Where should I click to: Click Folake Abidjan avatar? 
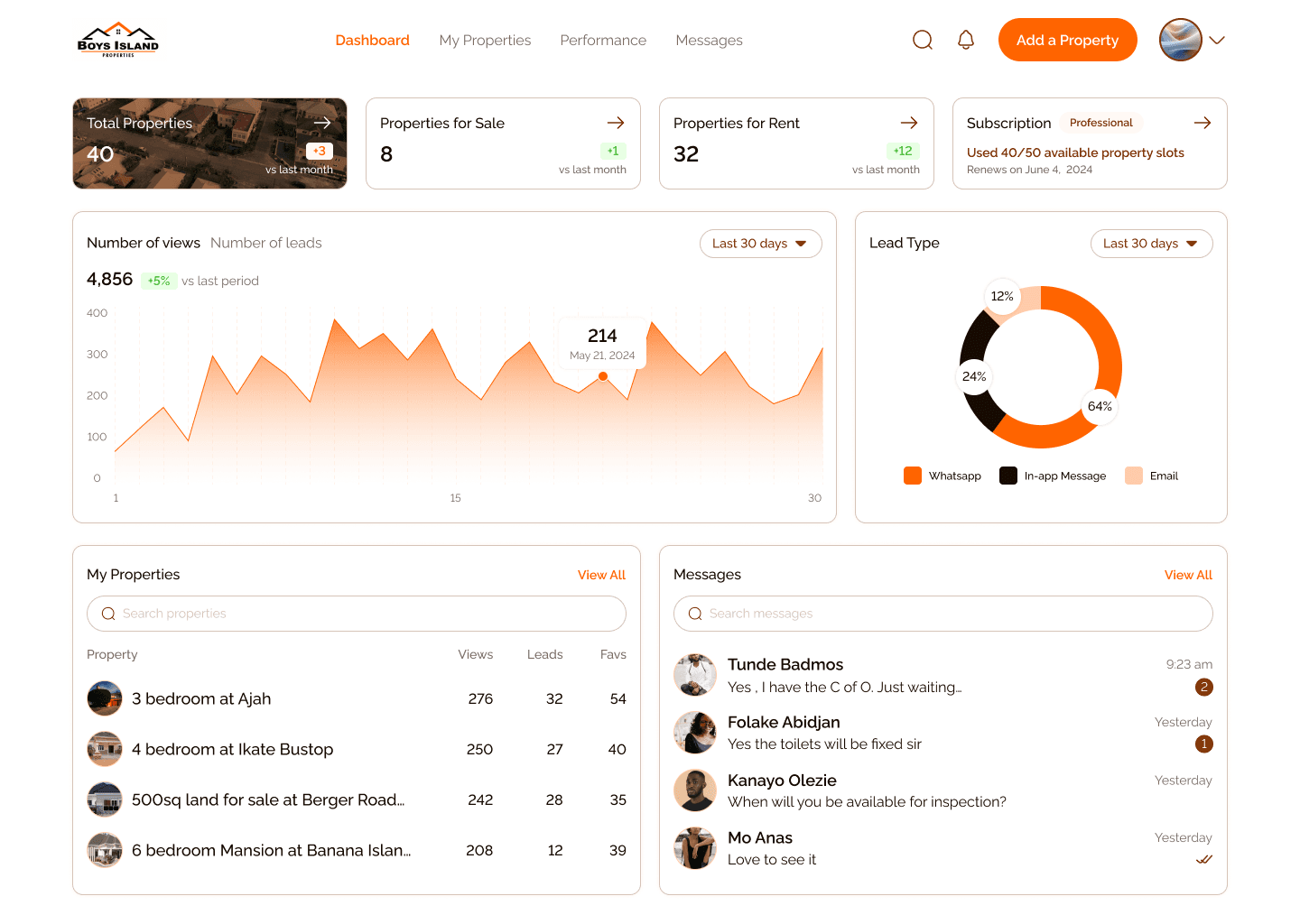pos(695,733)
